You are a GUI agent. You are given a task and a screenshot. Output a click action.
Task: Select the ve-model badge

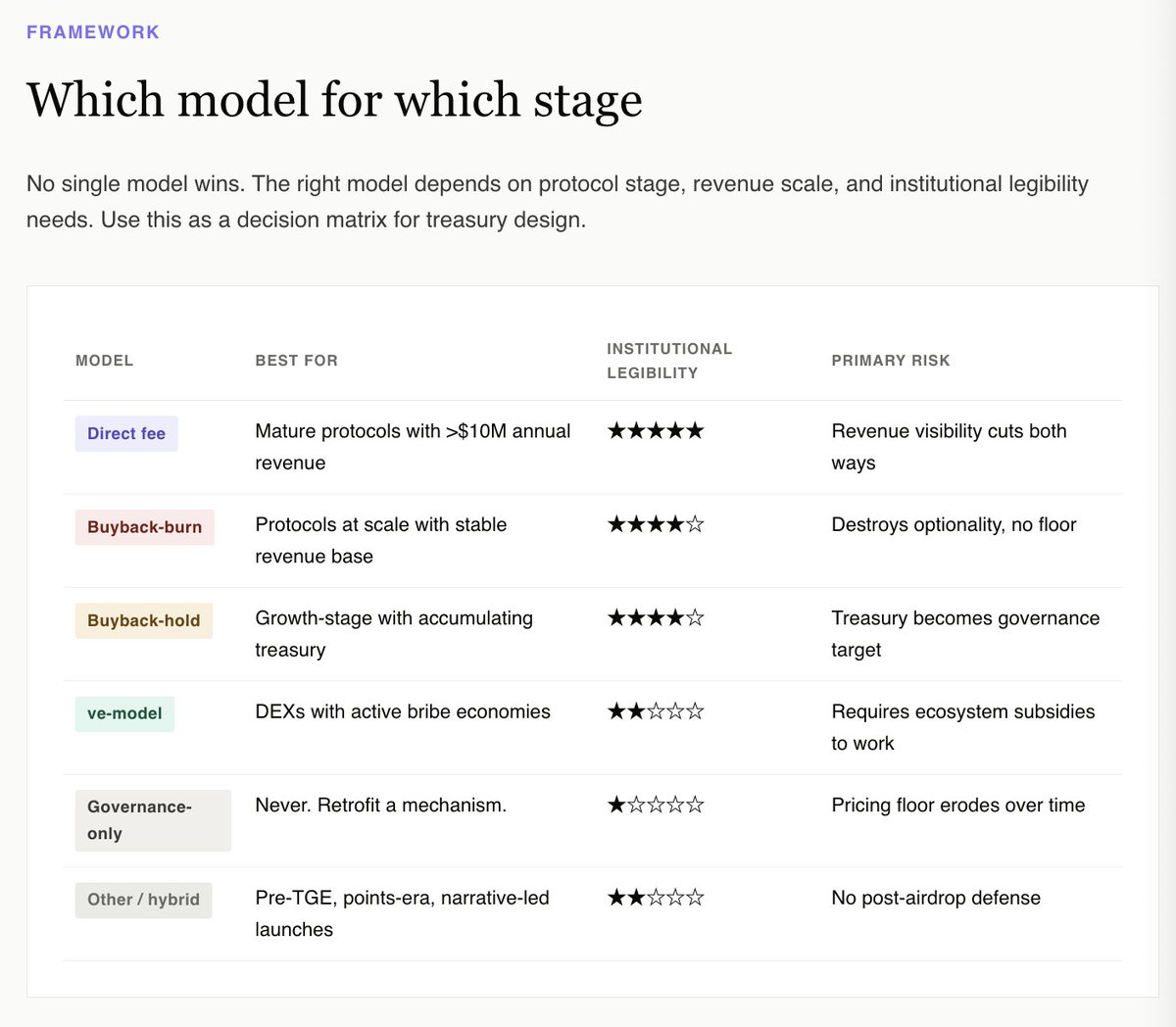point(124,713)
